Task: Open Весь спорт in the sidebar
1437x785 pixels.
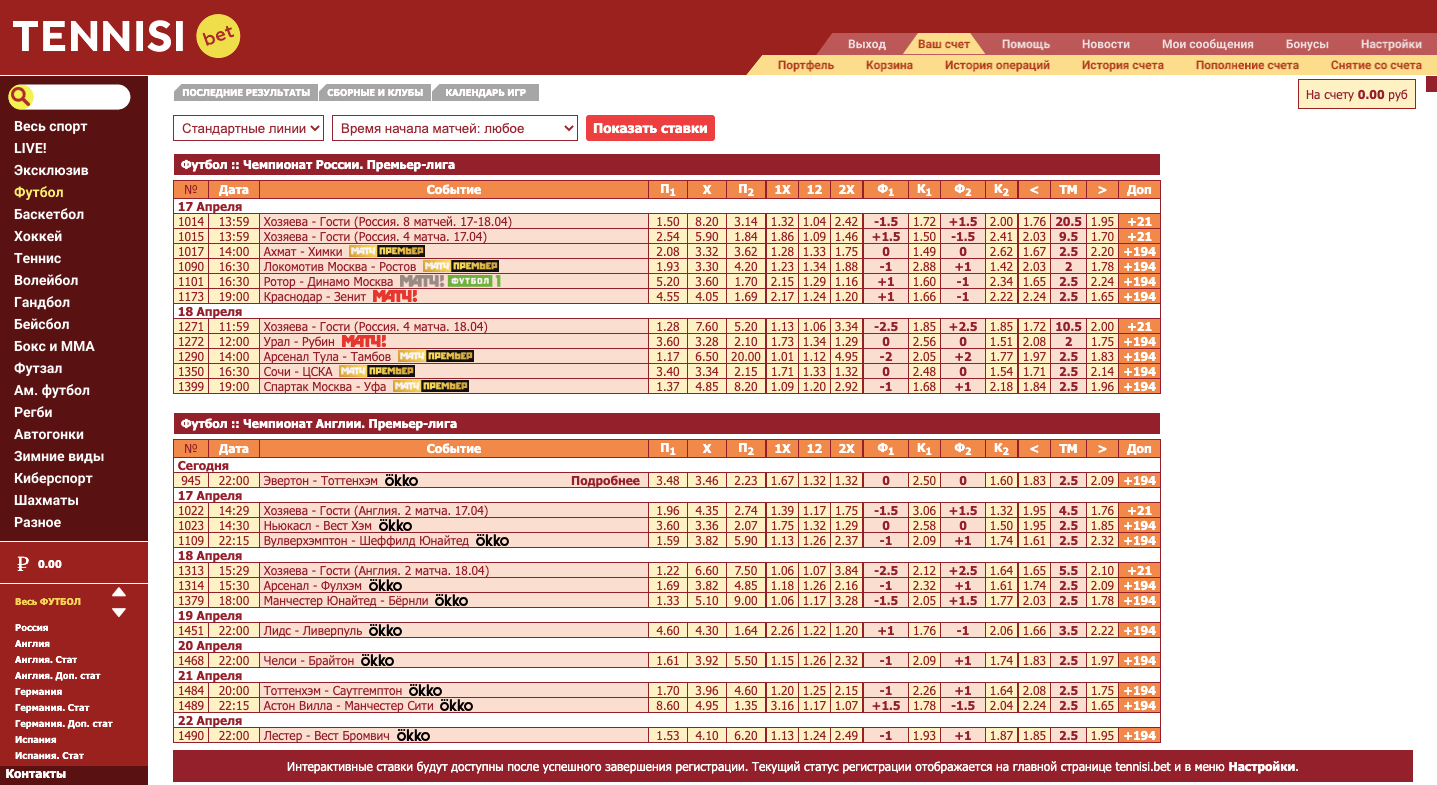Action: [x=50, y=126]
